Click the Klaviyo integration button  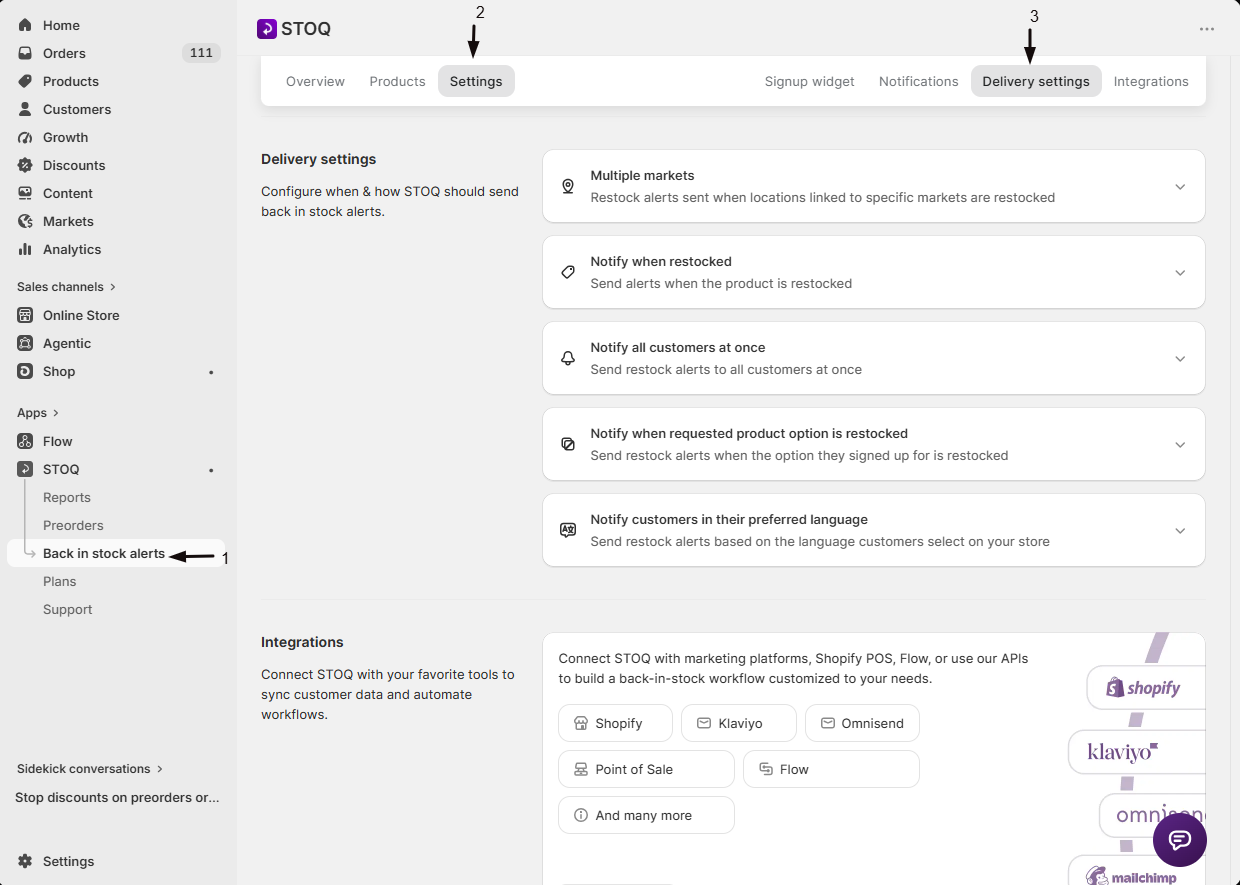[739, 723]
